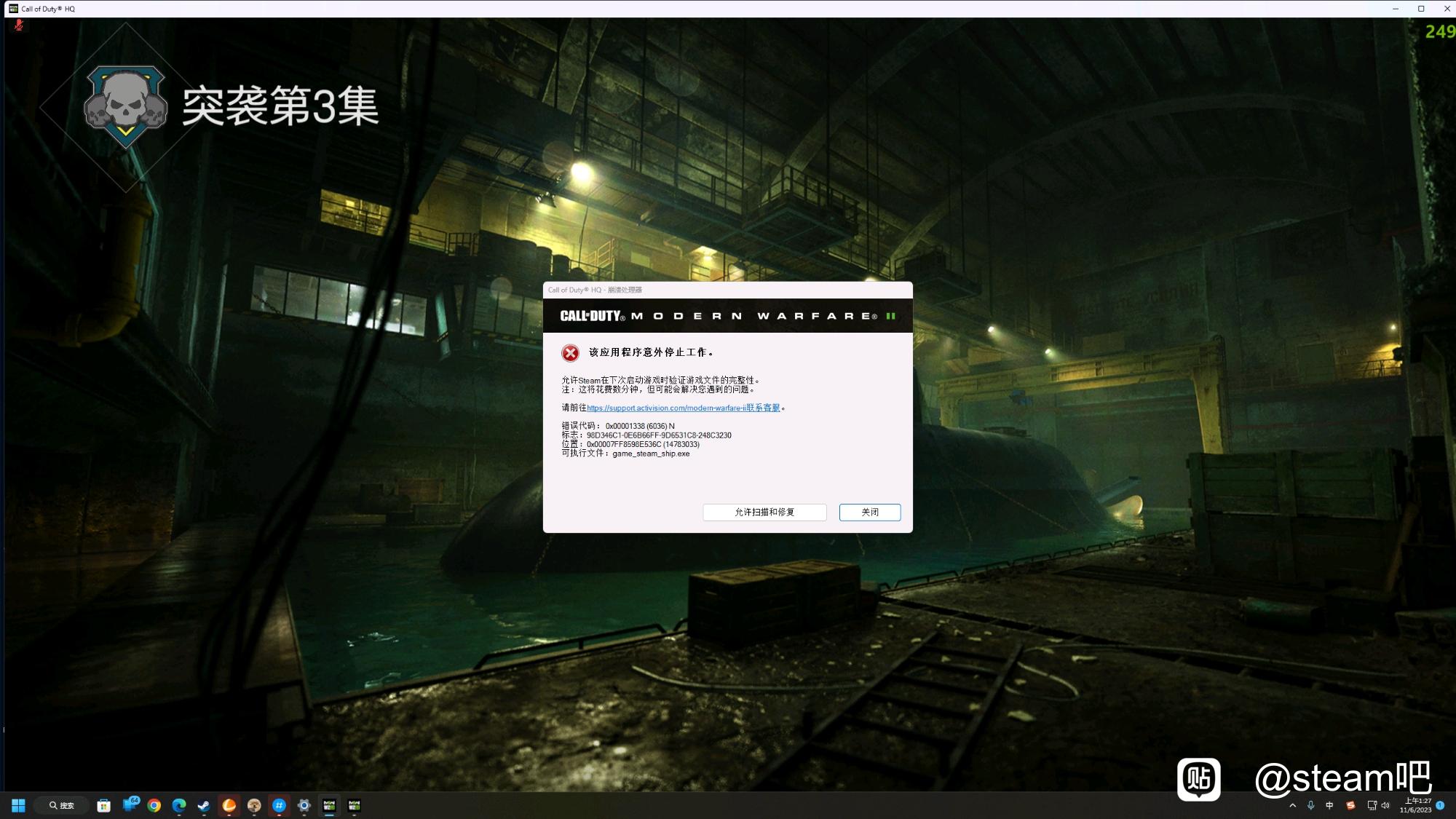1456x819 pixels.
Task: Maximize the Call of Duty HQ window
Action: [1421, 9]
